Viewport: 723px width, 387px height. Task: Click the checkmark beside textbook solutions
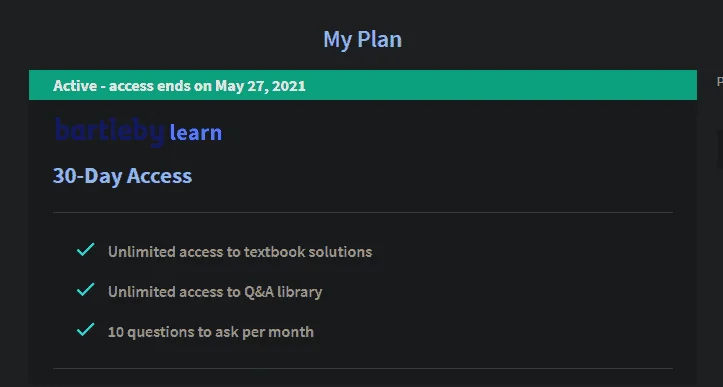(x=86, y=250)
